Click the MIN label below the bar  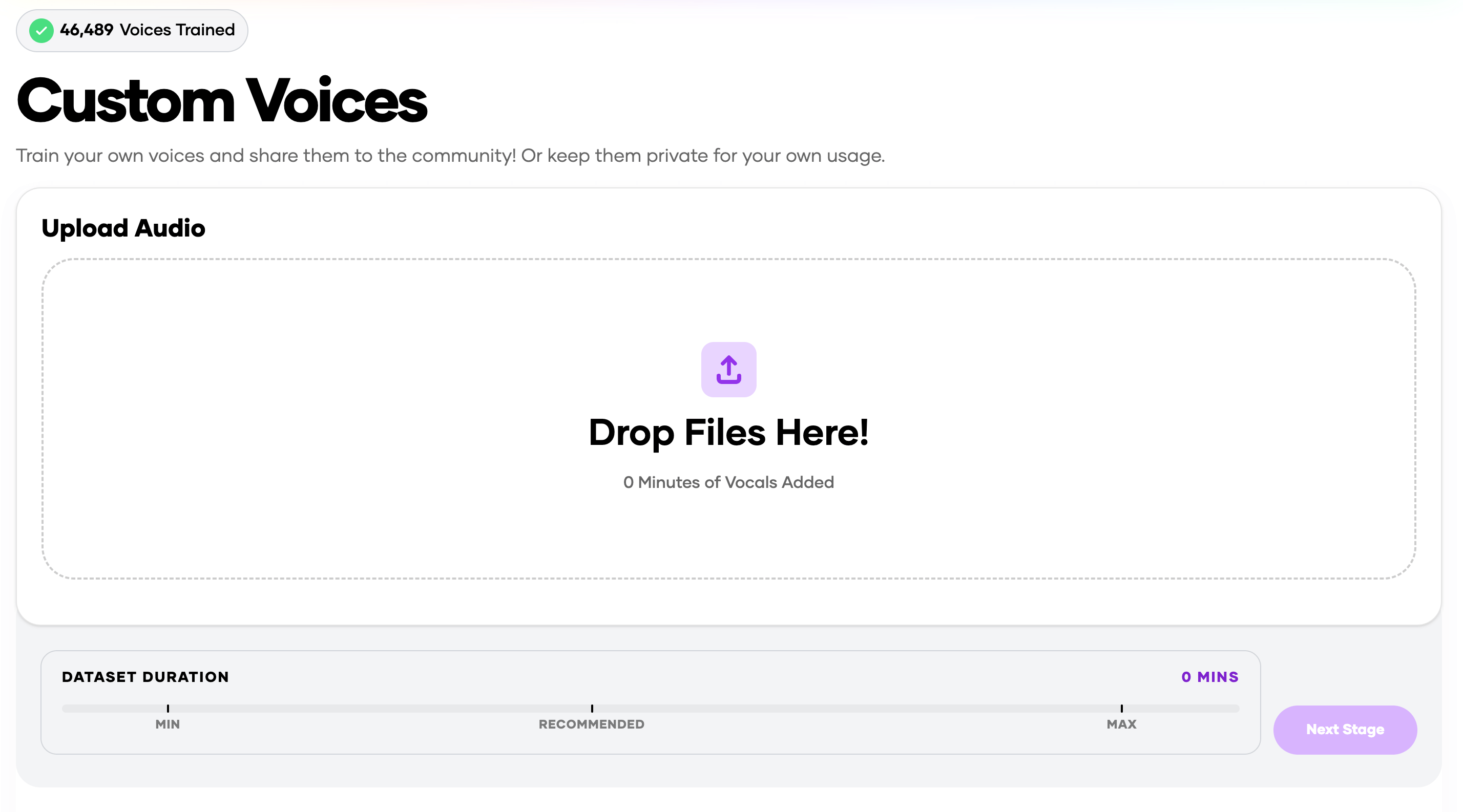coord(168,724)
